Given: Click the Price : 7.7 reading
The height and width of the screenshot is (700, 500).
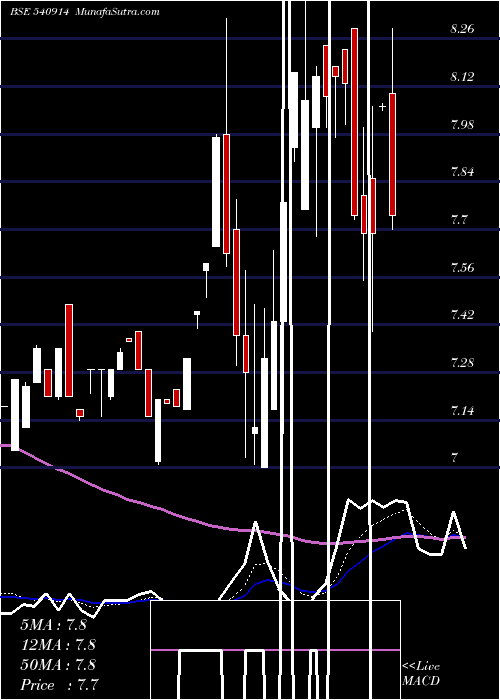Looking at the screenshot, I should [59, 685].
